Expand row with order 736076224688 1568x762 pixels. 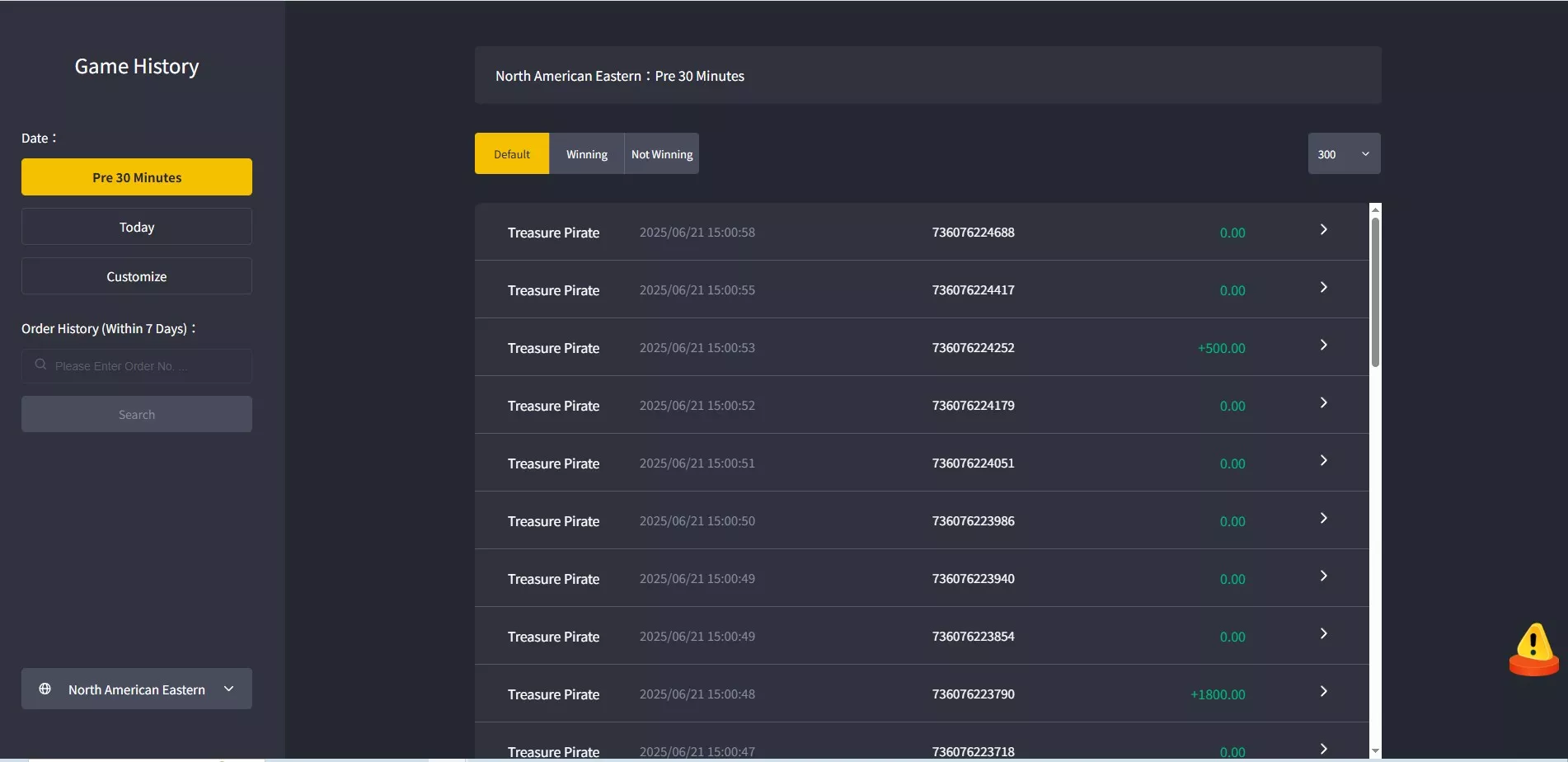click(x=1323, y=230)
